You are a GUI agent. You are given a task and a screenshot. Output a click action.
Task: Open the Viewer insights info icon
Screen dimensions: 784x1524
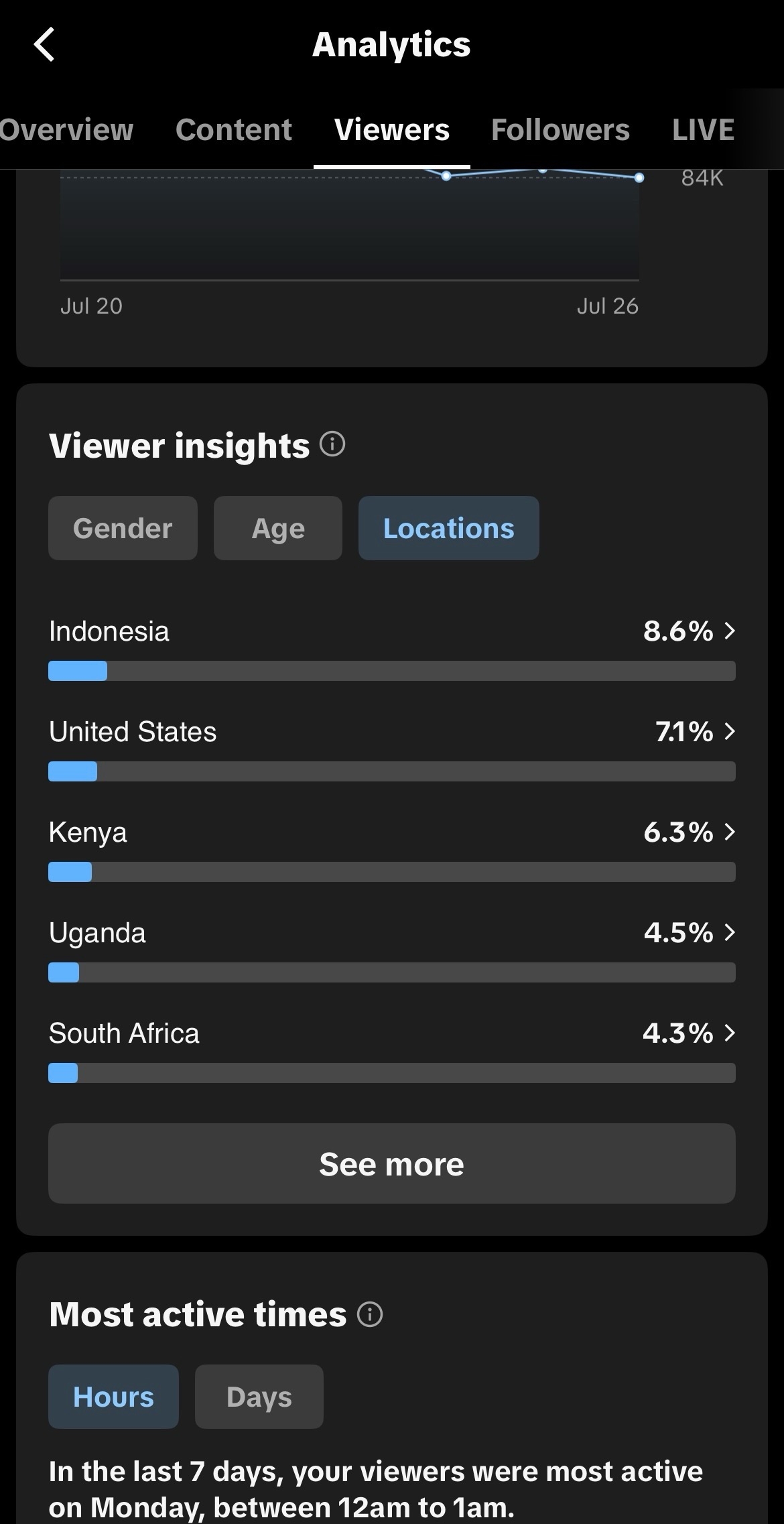(x=332, y=444)
